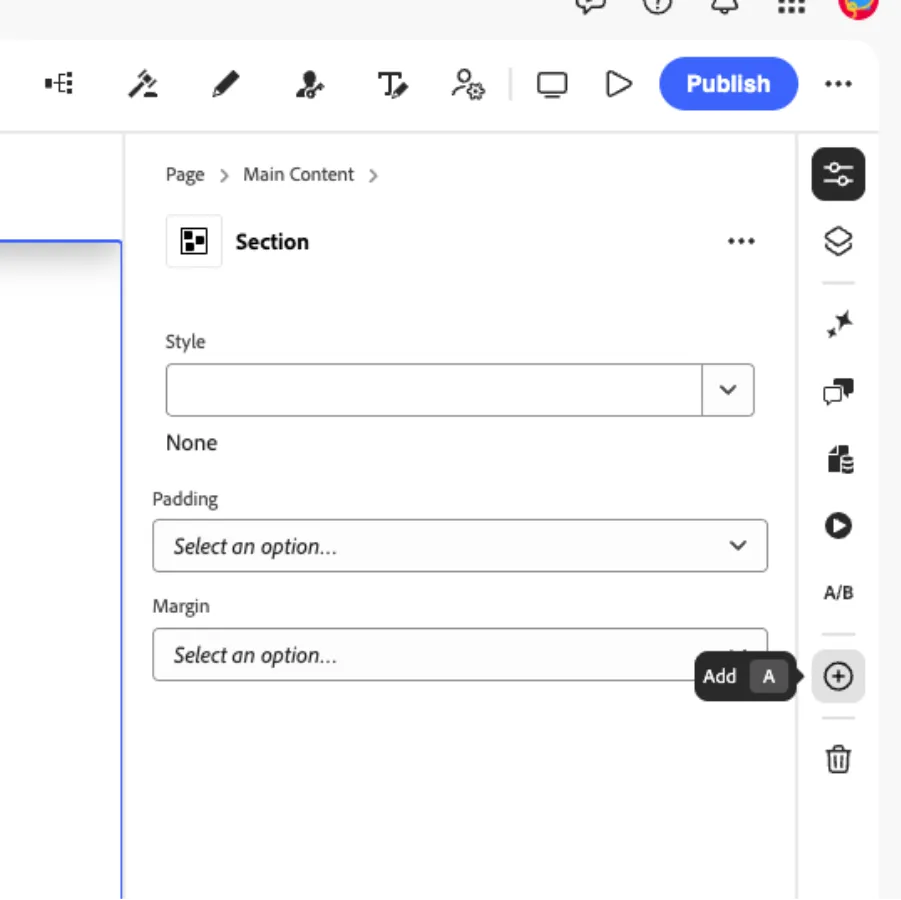Open the properties sliders panel icon

point(838,174)
